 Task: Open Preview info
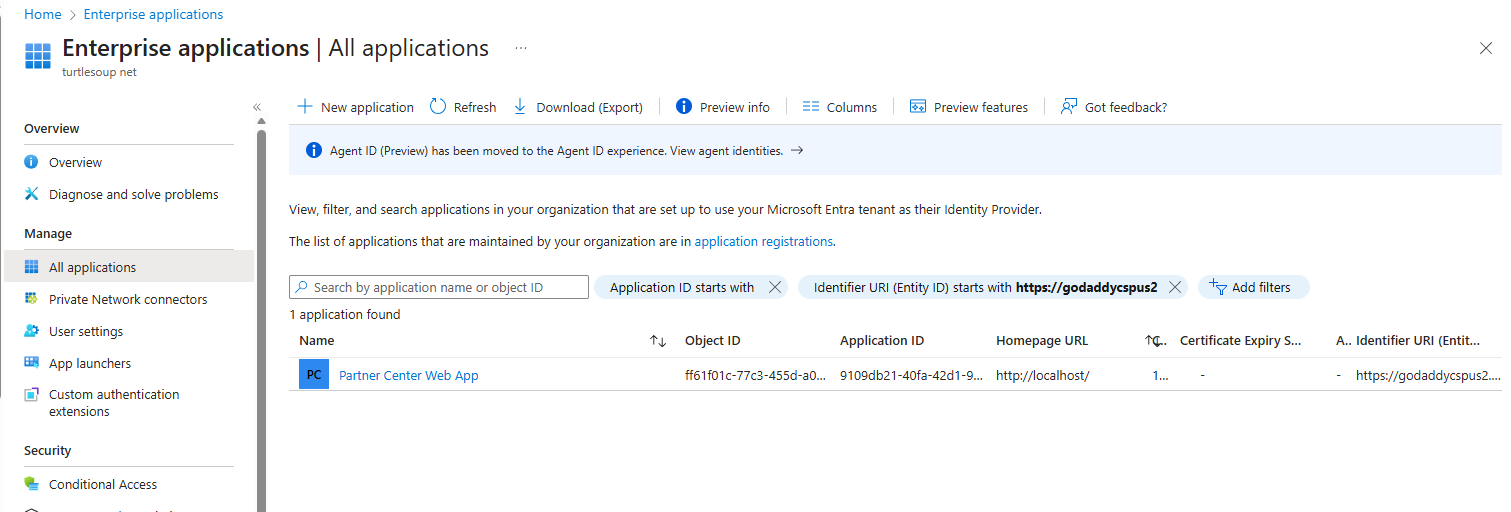point(723,107)
